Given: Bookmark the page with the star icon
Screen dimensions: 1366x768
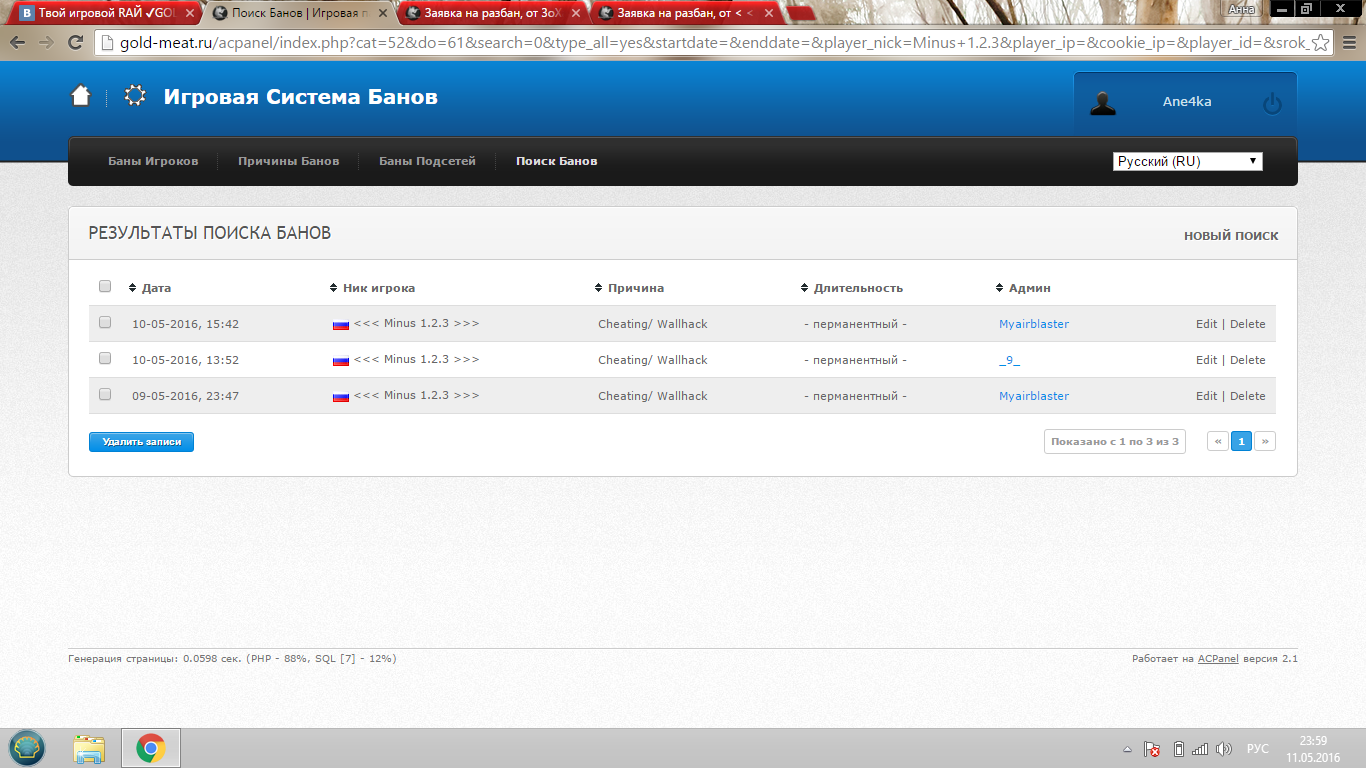Looking at the screenshot, I should click(1320, 43).
